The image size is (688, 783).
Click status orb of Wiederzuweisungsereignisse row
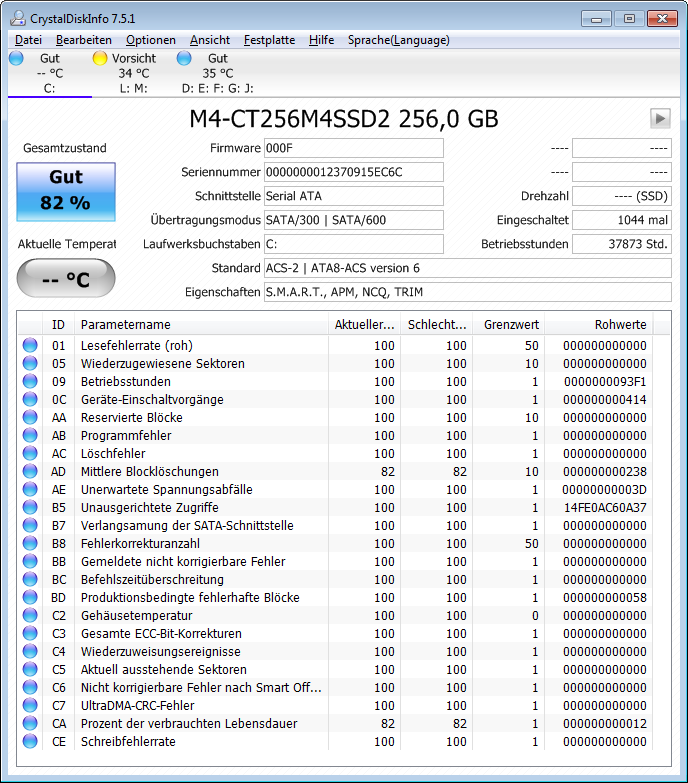coord(30,651)
